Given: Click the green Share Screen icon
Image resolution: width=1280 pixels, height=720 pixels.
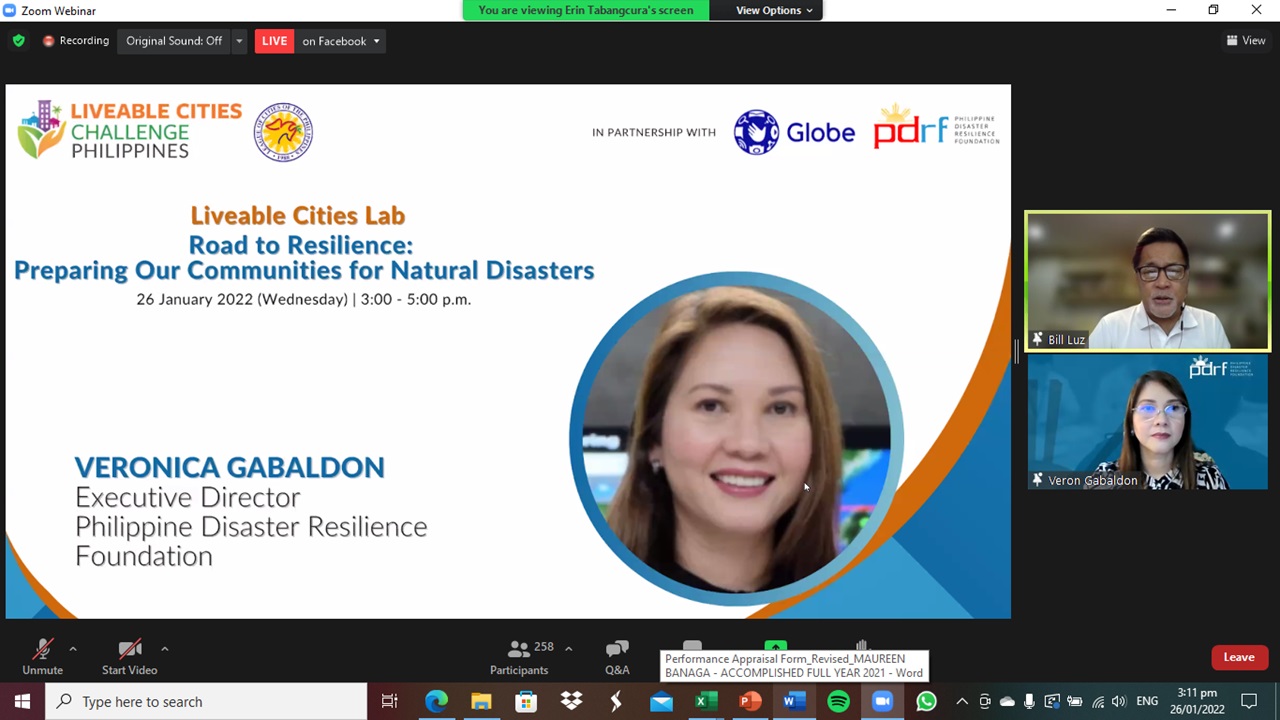Looking at the screenshot, I should 776,646.
